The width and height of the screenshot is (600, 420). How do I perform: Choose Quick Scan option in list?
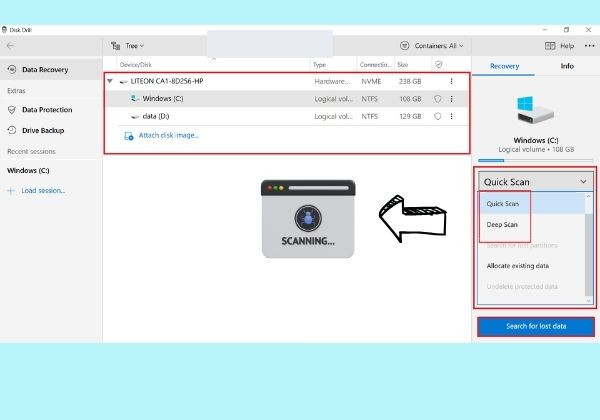click(x=532, y=203)
